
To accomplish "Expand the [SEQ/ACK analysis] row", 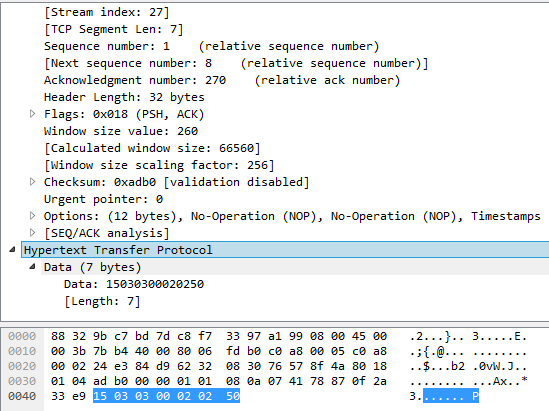I will (x=33, y=233).
